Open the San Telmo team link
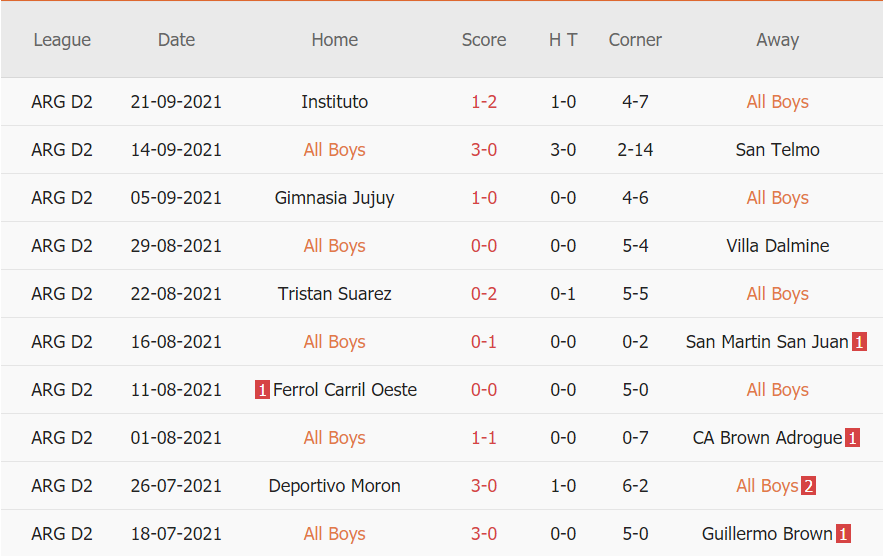 point(777,150)
